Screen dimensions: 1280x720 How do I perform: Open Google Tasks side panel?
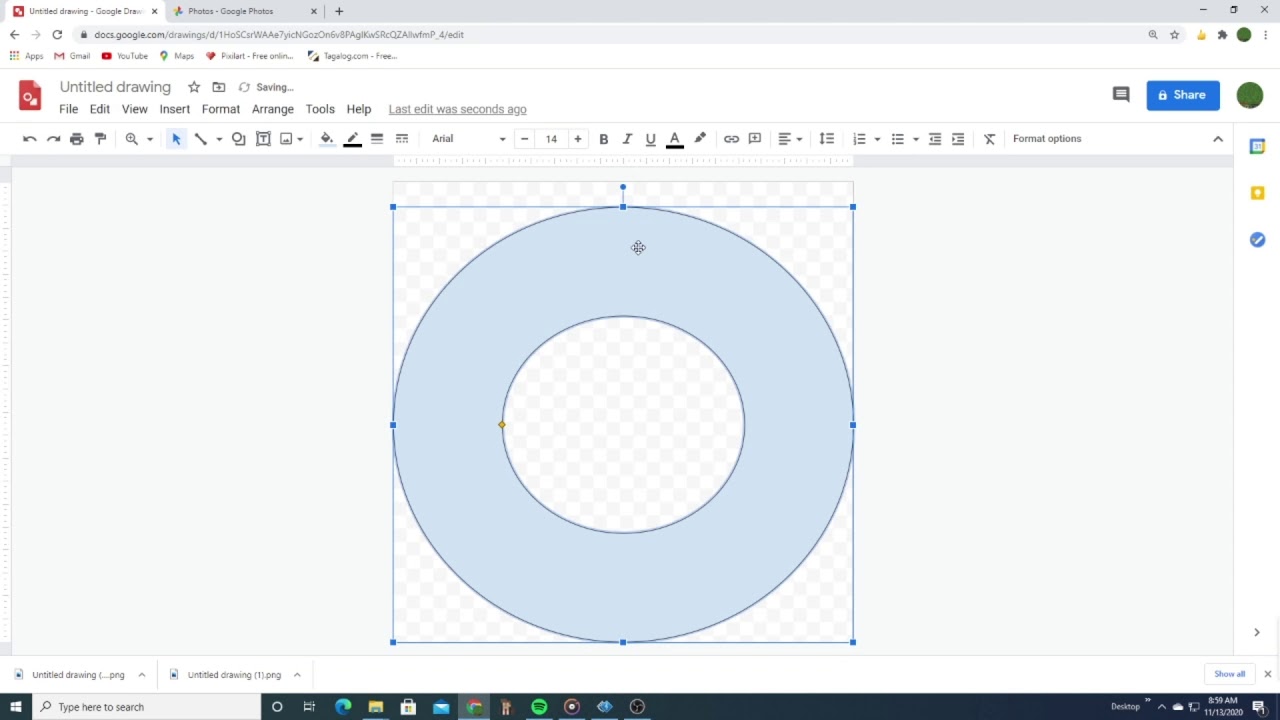pos(1258,240)
